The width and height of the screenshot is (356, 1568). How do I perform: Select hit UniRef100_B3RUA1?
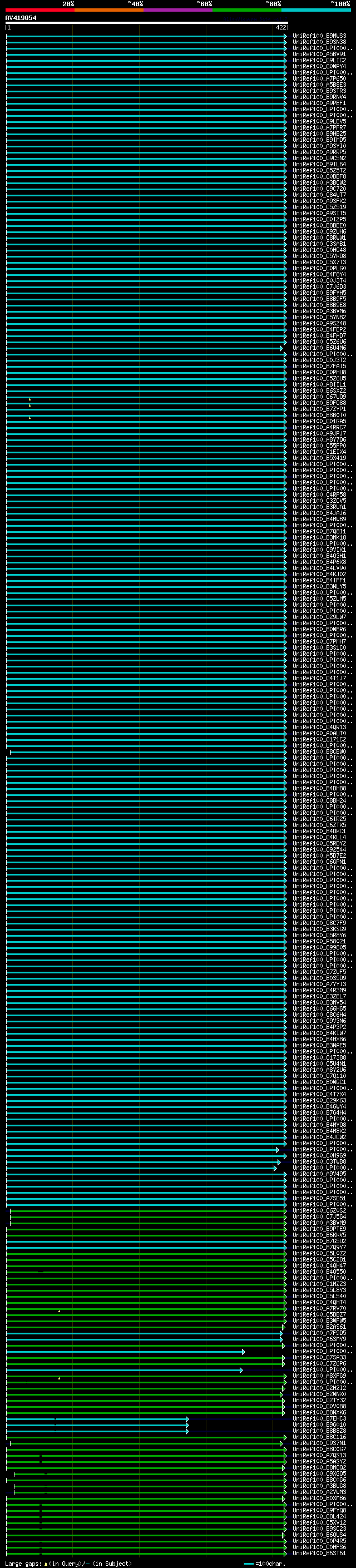[x=319, y=507]
